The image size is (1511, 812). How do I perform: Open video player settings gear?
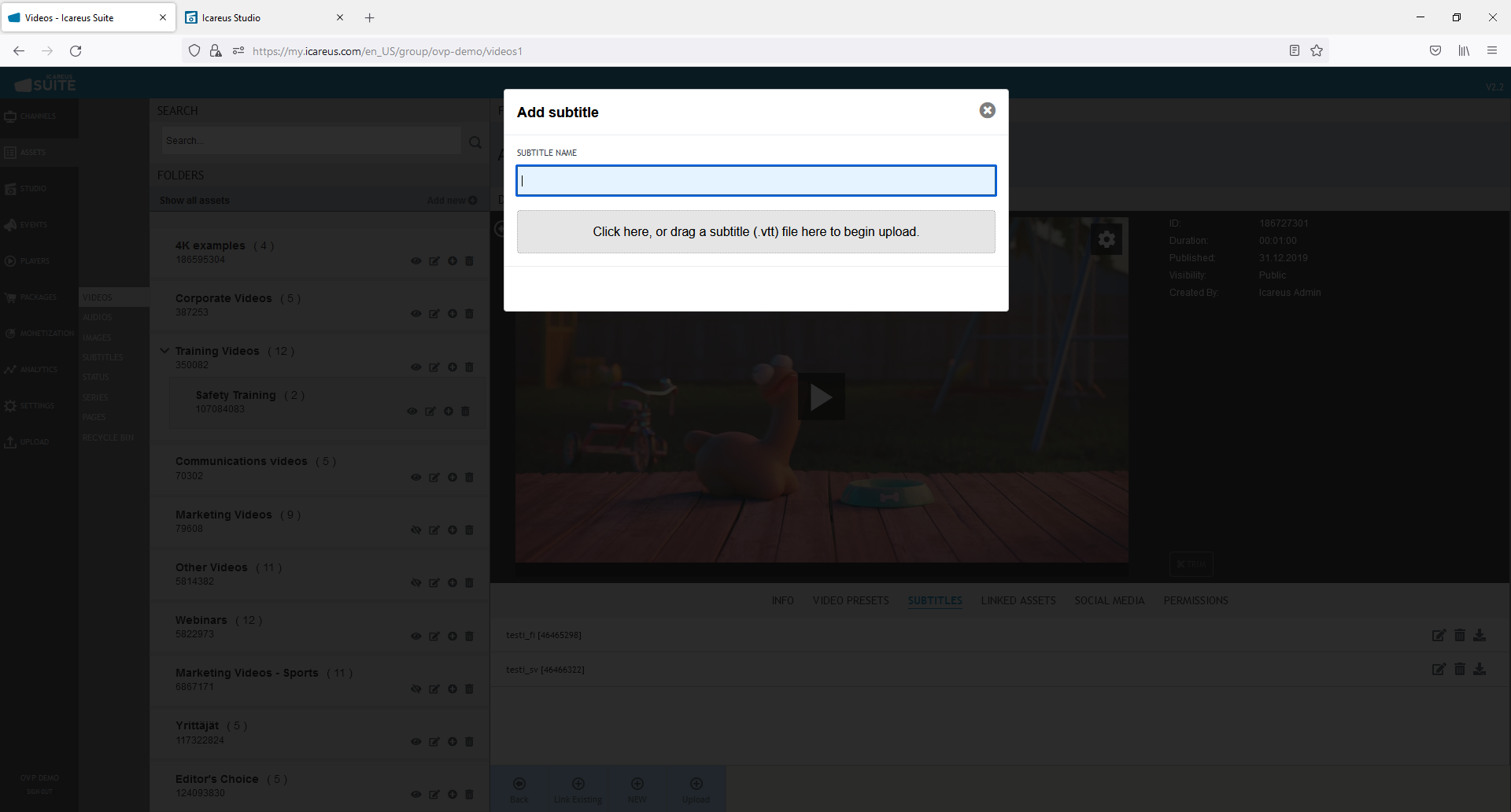point(1106,239)
